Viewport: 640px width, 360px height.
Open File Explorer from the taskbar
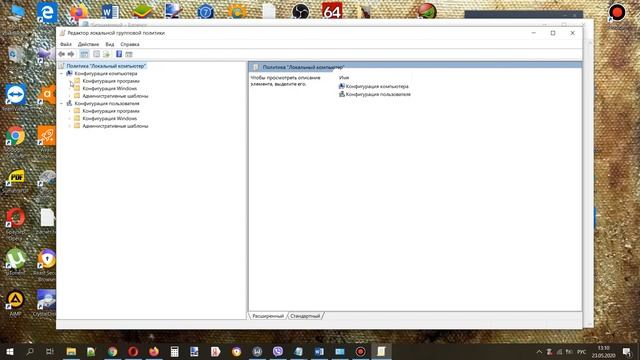(x=71, y=351)
